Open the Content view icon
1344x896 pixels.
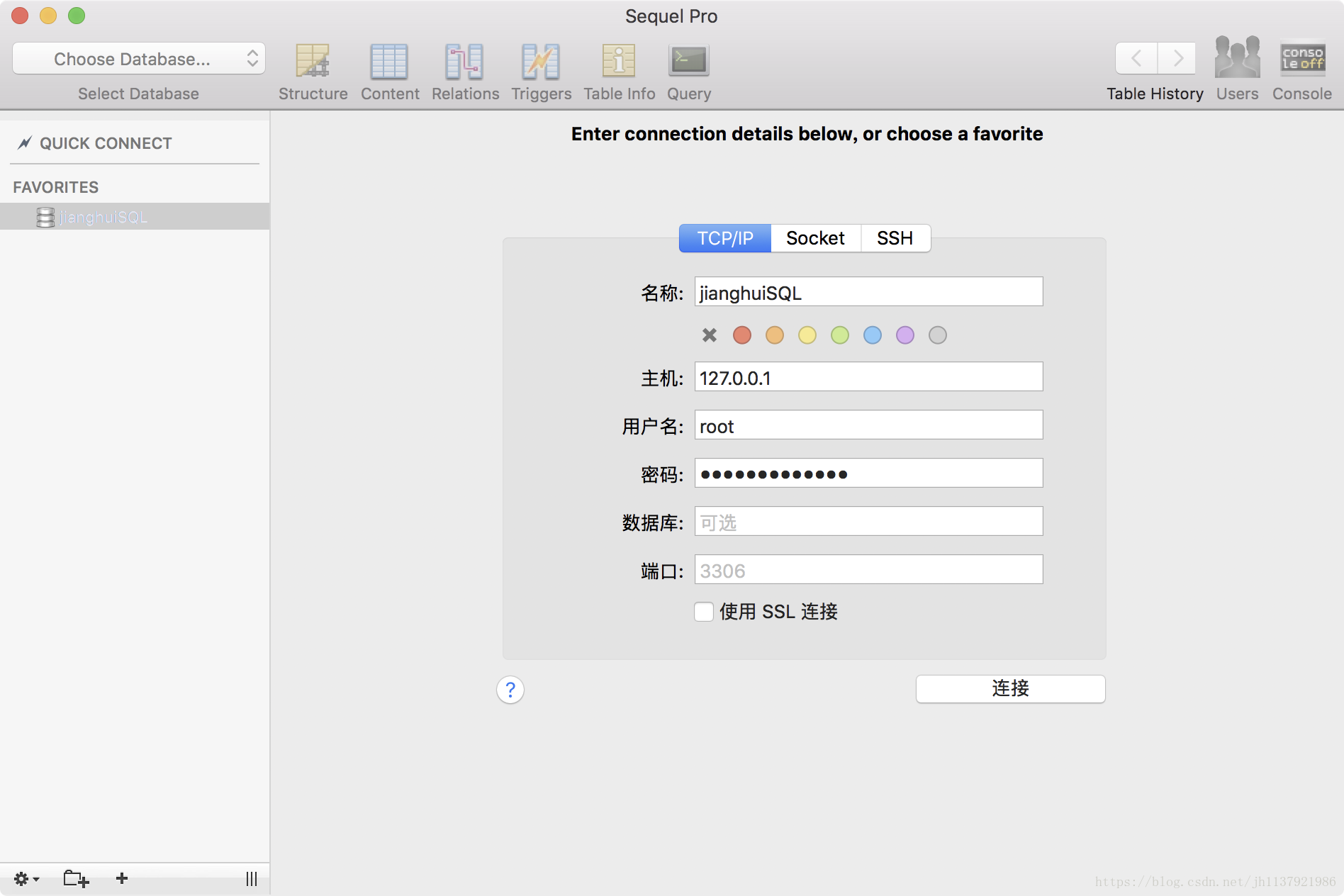point(389,61)
